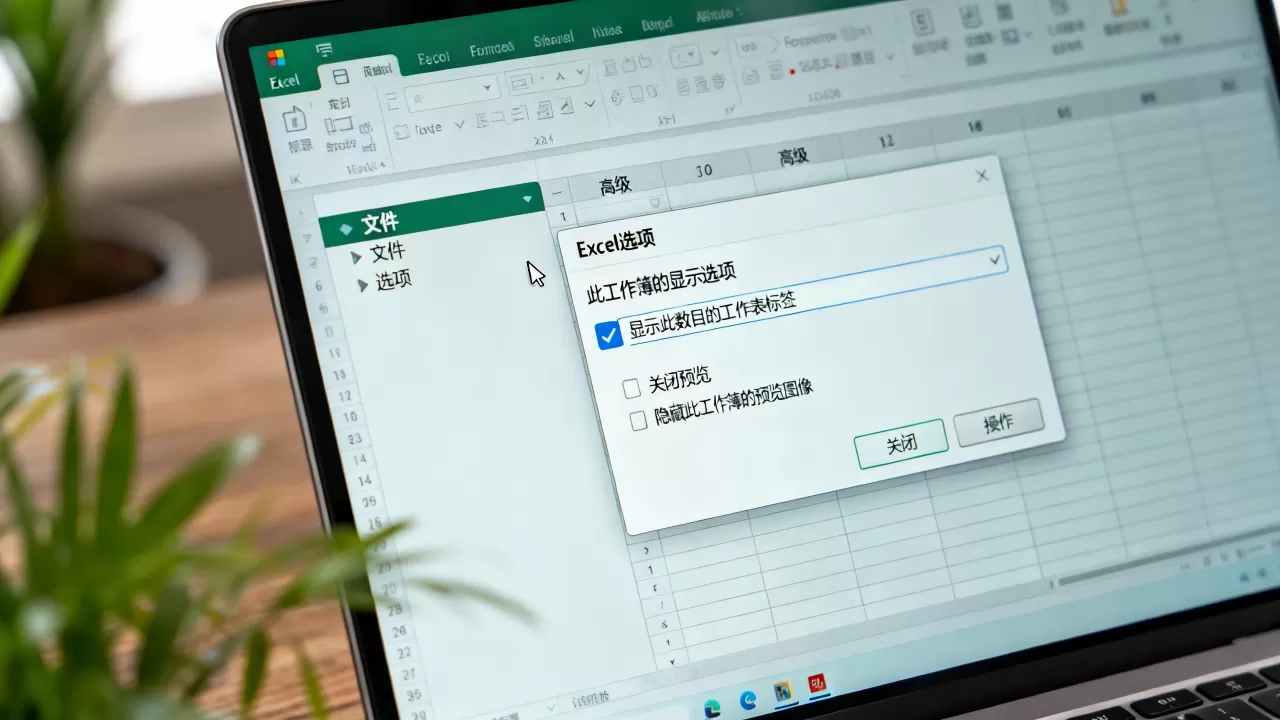1280x720 pixels.
Task: Open the red app taskbar icon
Action: pyautogui.click(x=818, y=683)
